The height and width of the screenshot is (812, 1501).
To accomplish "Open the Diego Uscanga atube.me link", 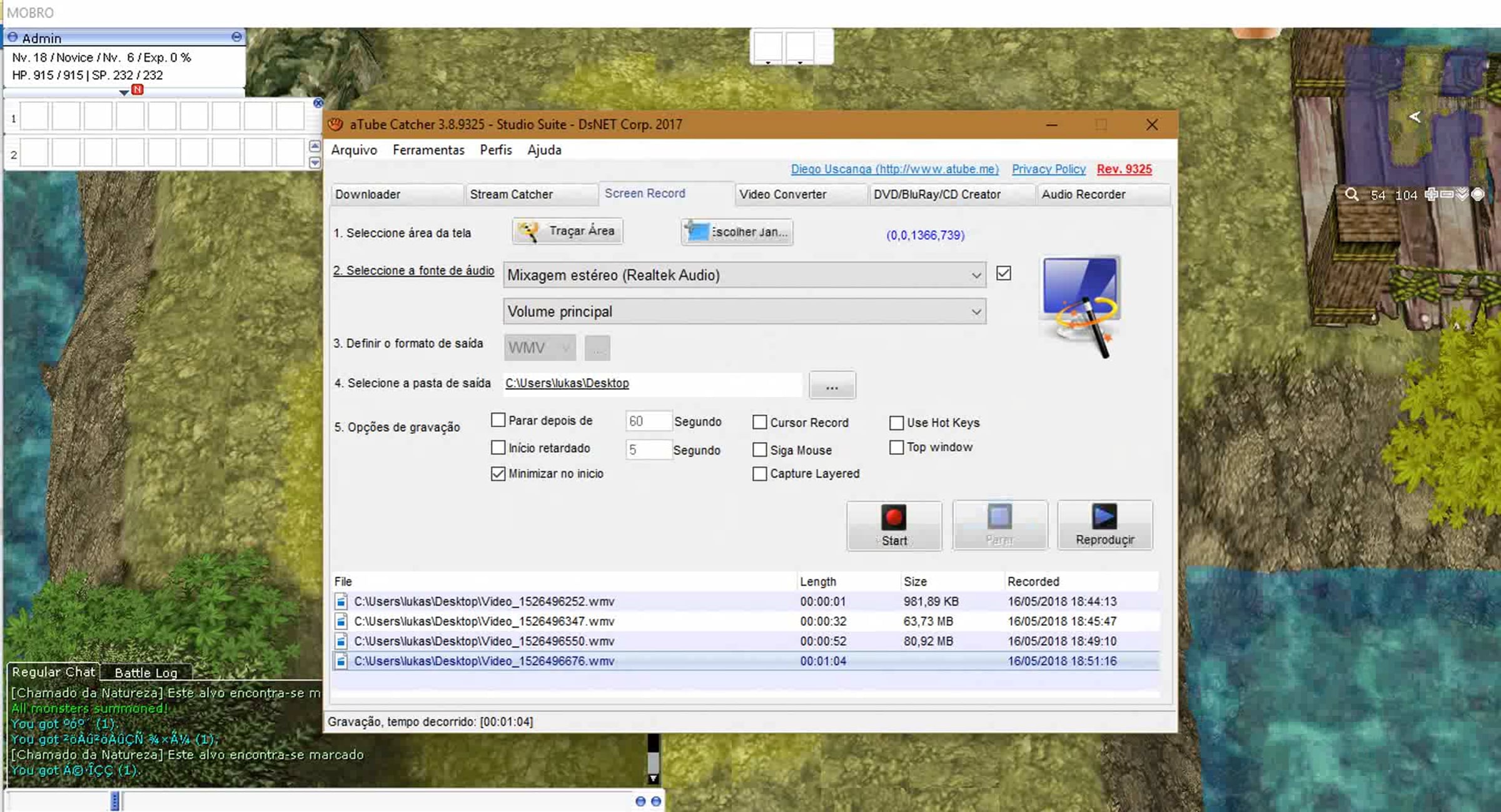I will [894, 169].
